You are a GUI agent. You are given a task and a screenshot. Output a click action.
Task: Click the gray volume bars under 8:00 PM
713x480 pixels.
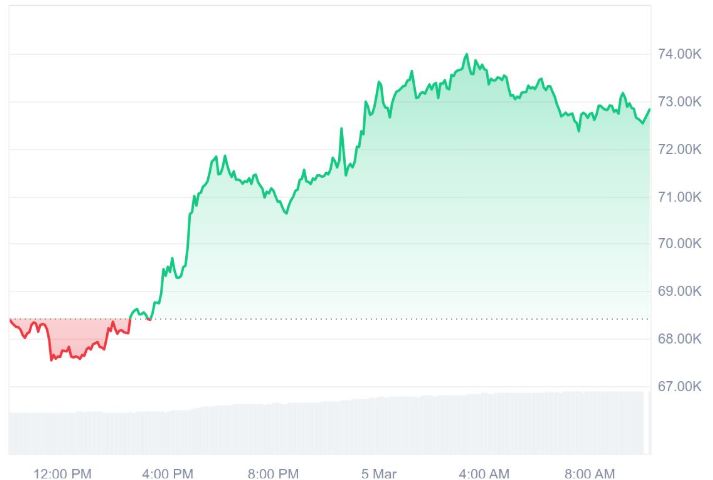click(x=273, y=428)
